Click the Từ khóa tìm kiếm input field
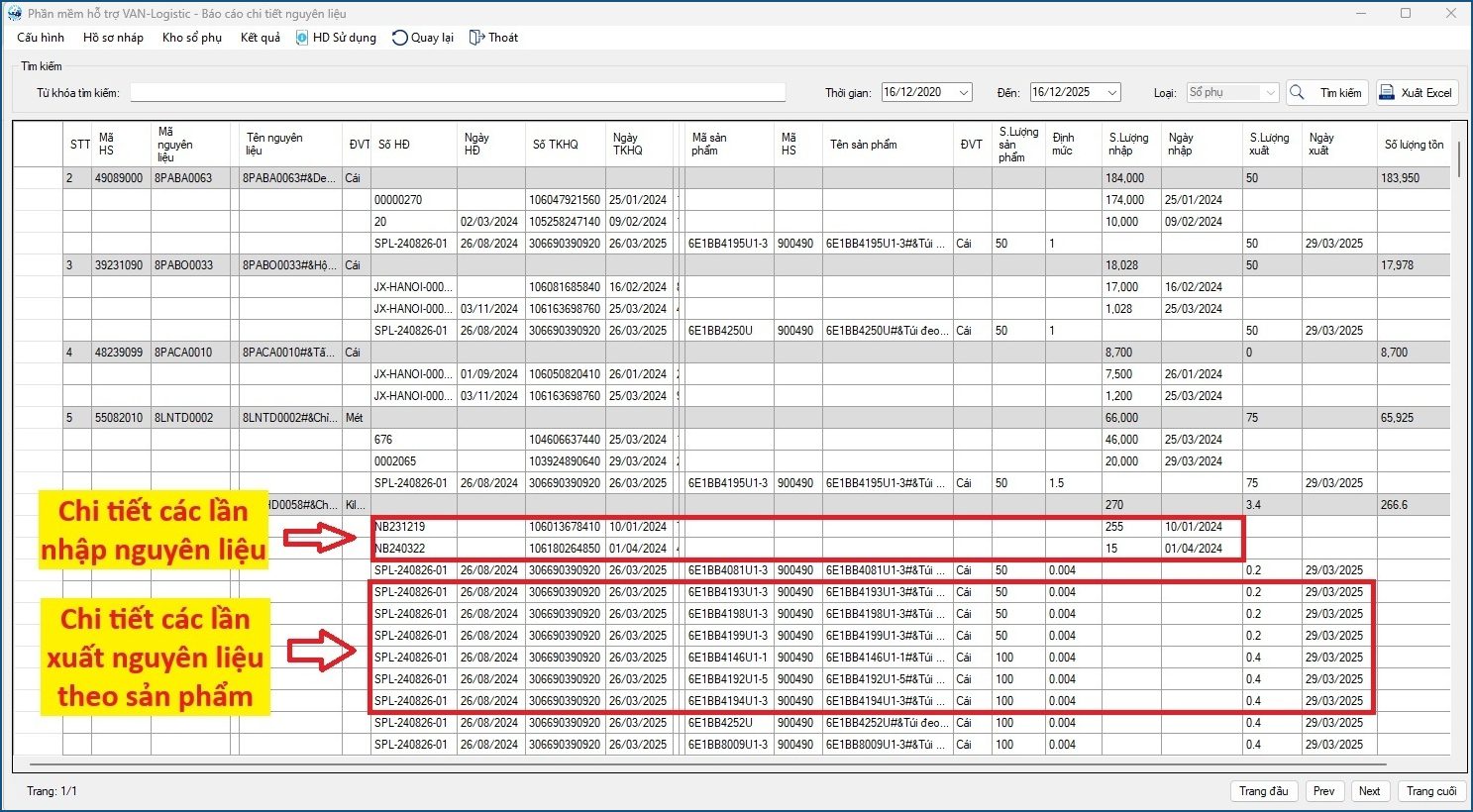This screenshot has width=1473, height=812. tap(457, 92)
